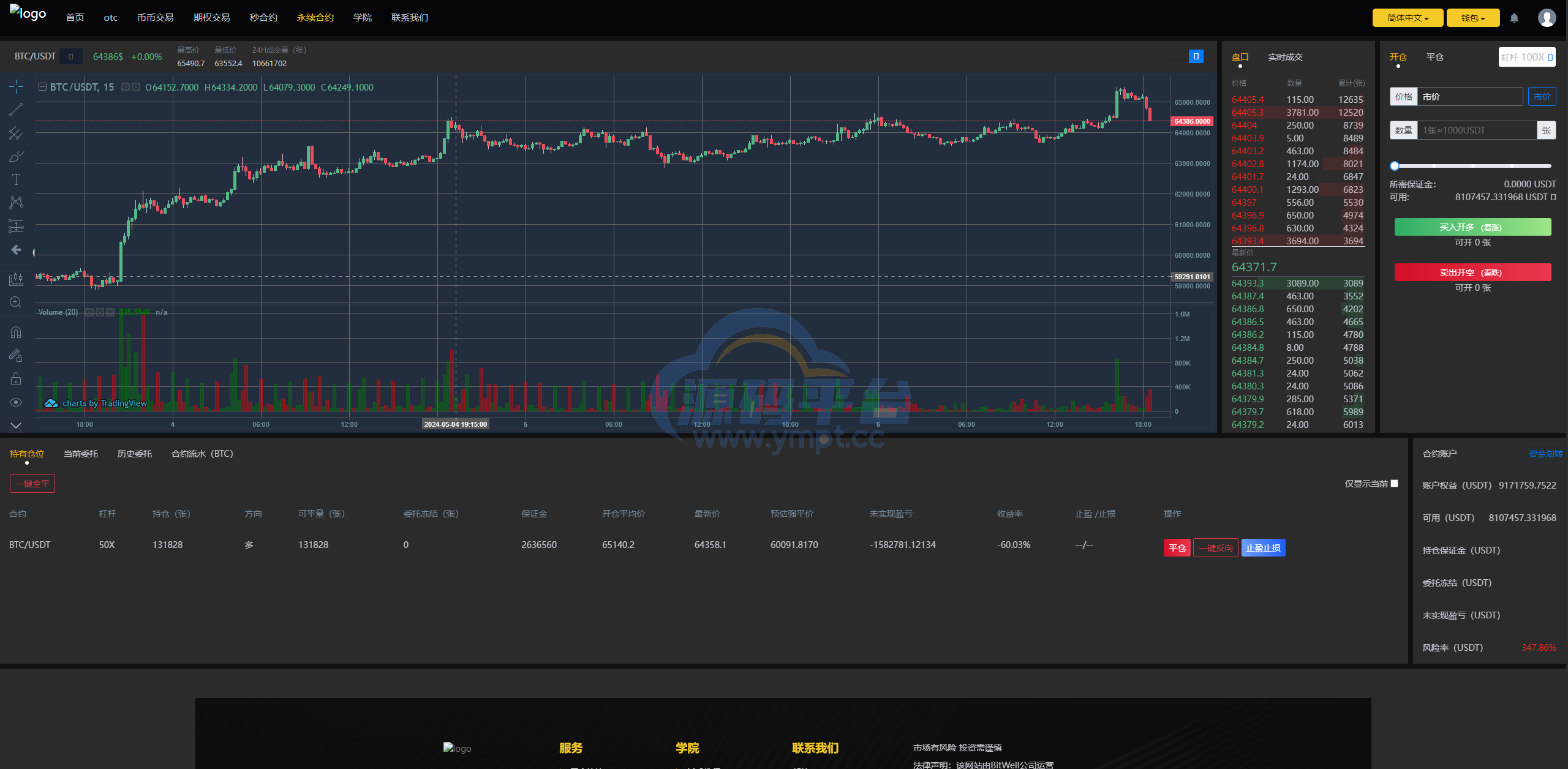The height and width of the screenshot is (769, 1568).
Task: Switch to 历史委托 order history tab
Action: click(x=135, y=454)
